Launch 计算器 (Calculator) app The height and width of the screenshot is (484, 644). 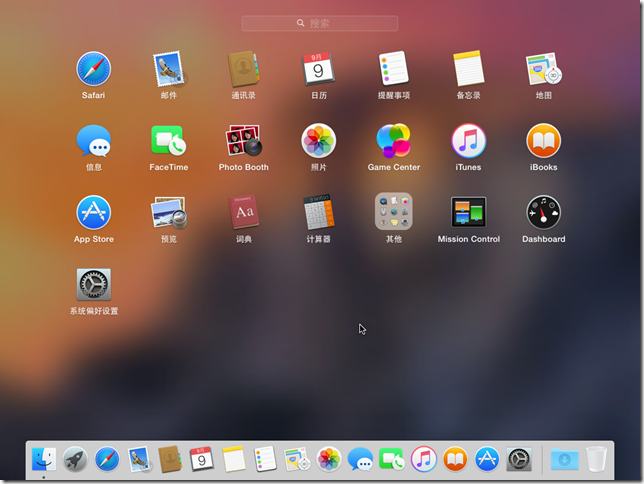(x=319, y=212)
